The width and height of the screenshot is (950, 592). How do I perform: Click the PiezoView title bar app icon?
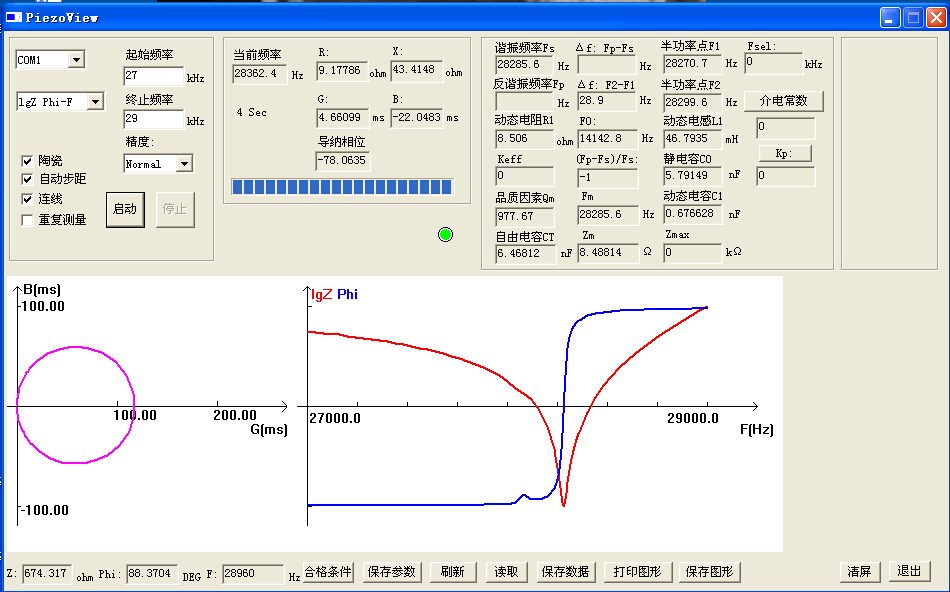13,17
